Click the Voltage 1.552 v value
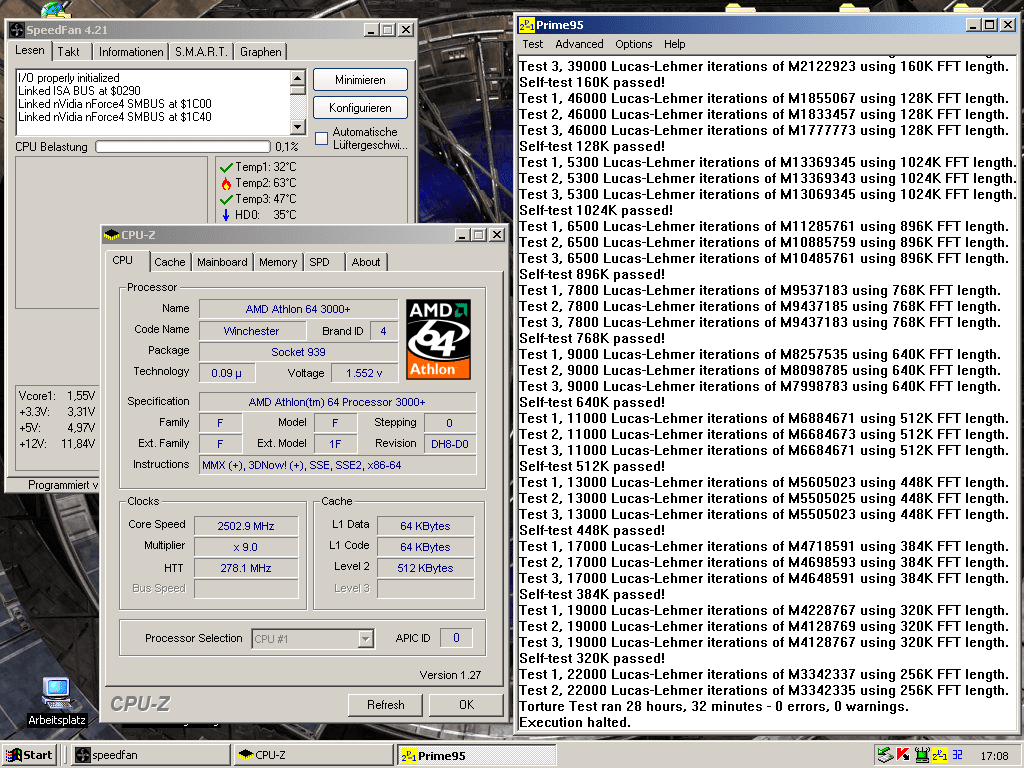Screen dimensions: 1024x768 click(x=364, y=373)
